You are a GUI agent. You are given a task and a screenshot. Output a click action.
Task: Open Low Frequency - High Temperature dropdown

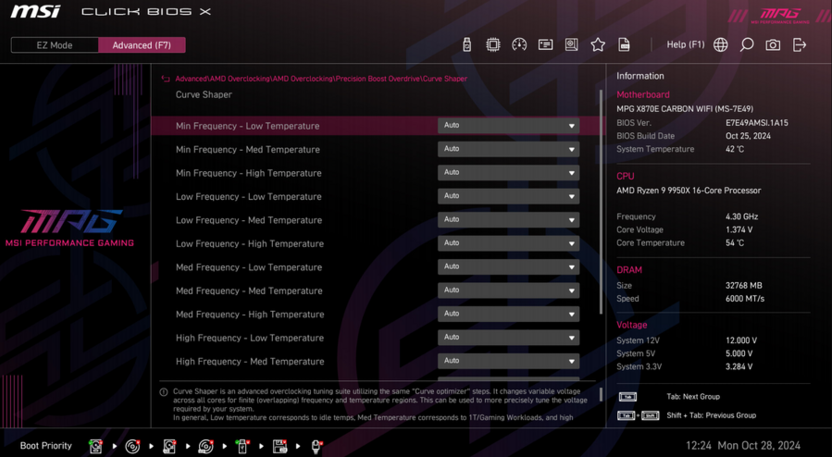click(508, 243)
